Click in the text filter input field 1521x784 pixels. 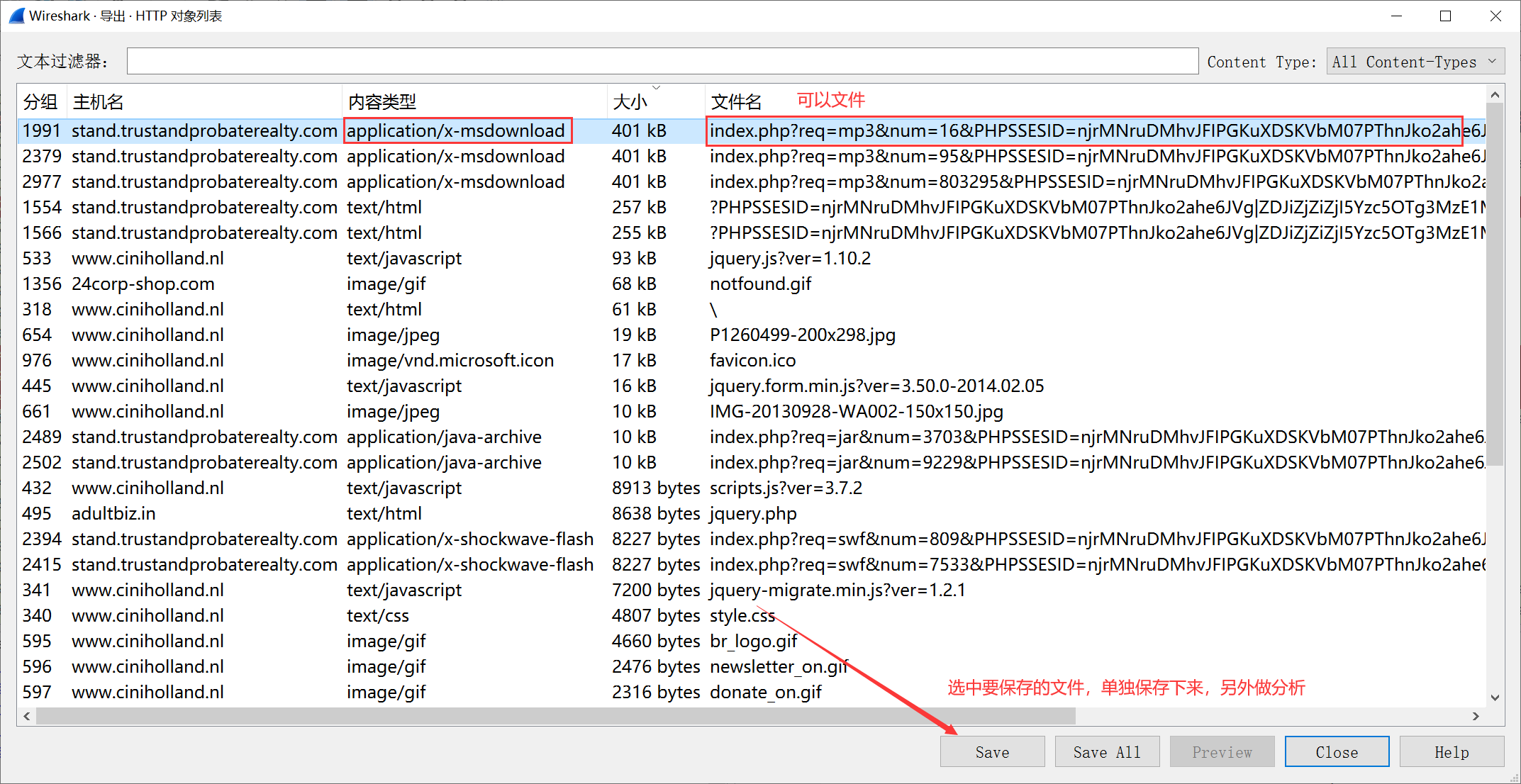[662, 62]
